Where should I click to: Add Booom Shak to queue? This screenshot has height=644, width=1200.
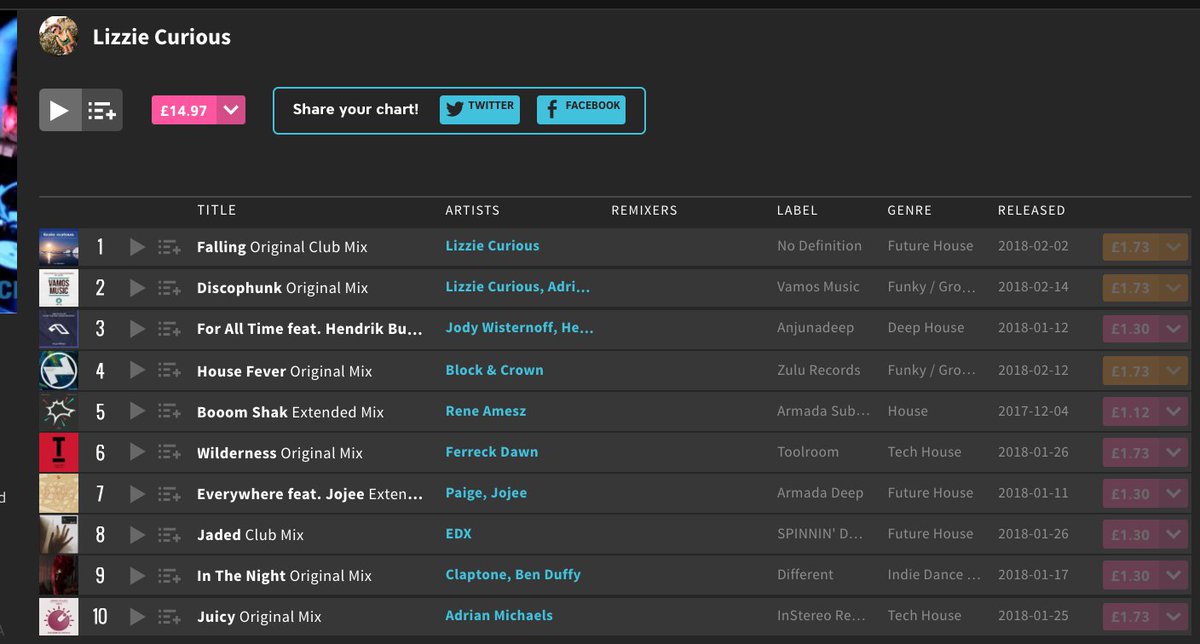pyautogui.click(x=169, y=412)
